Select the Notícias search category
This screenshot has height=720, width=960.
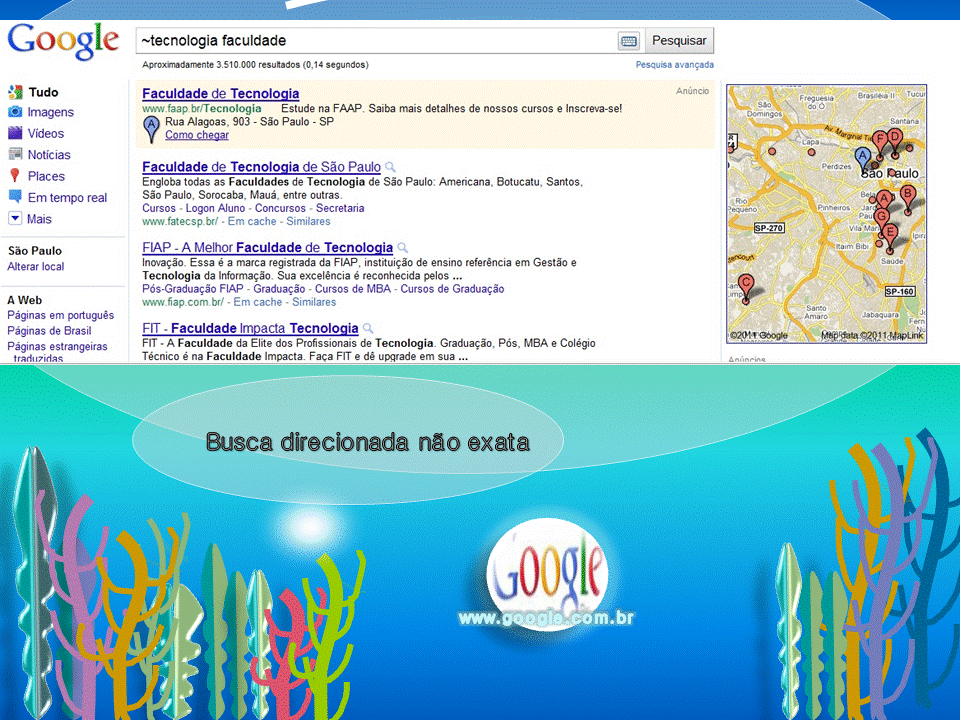(x=49, y=155)
